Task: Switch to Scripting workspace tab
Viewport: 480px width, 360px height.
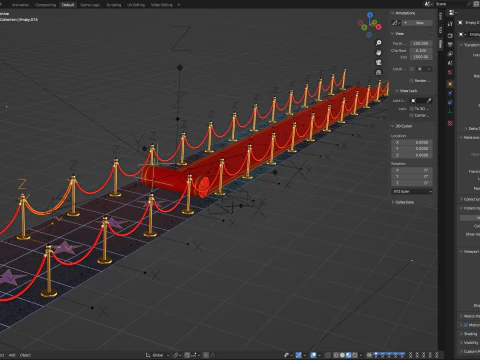Action: point(114,5)
